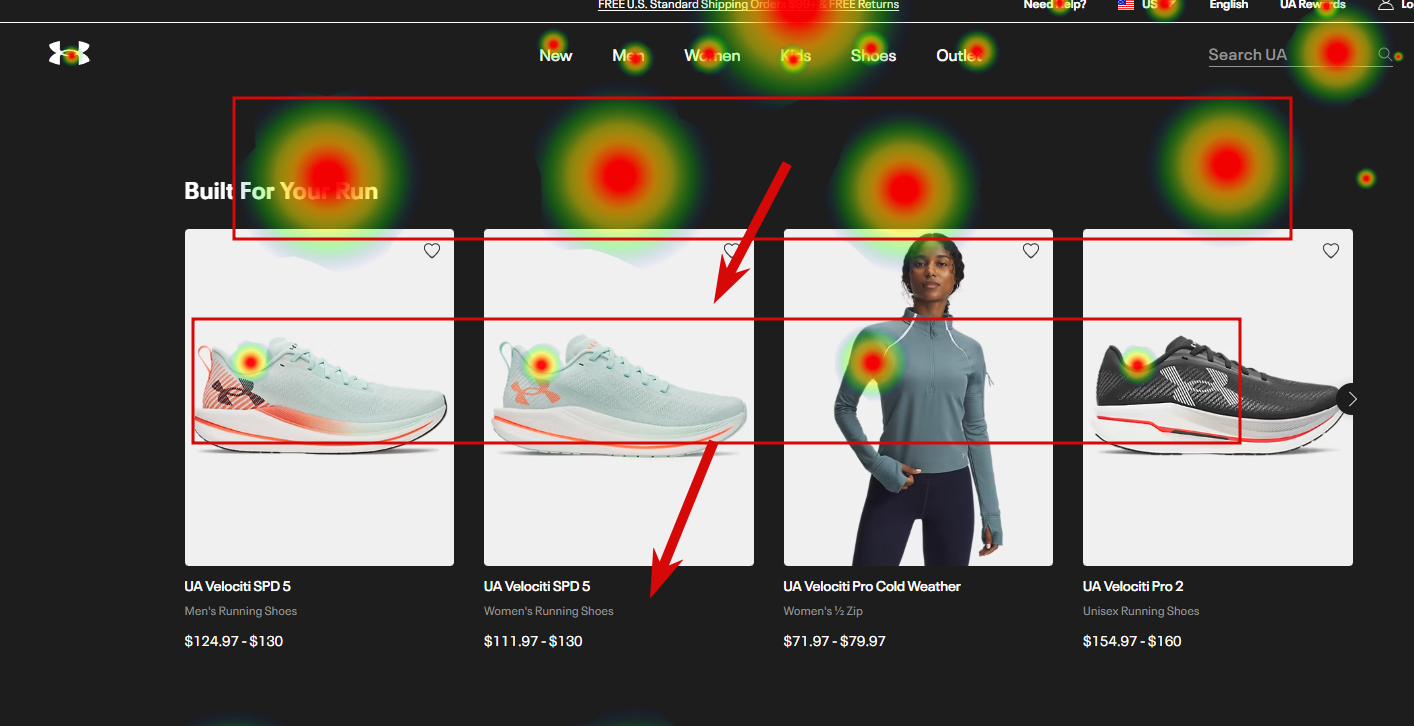Click the Under Armour logo

click(x=69, y=54)
